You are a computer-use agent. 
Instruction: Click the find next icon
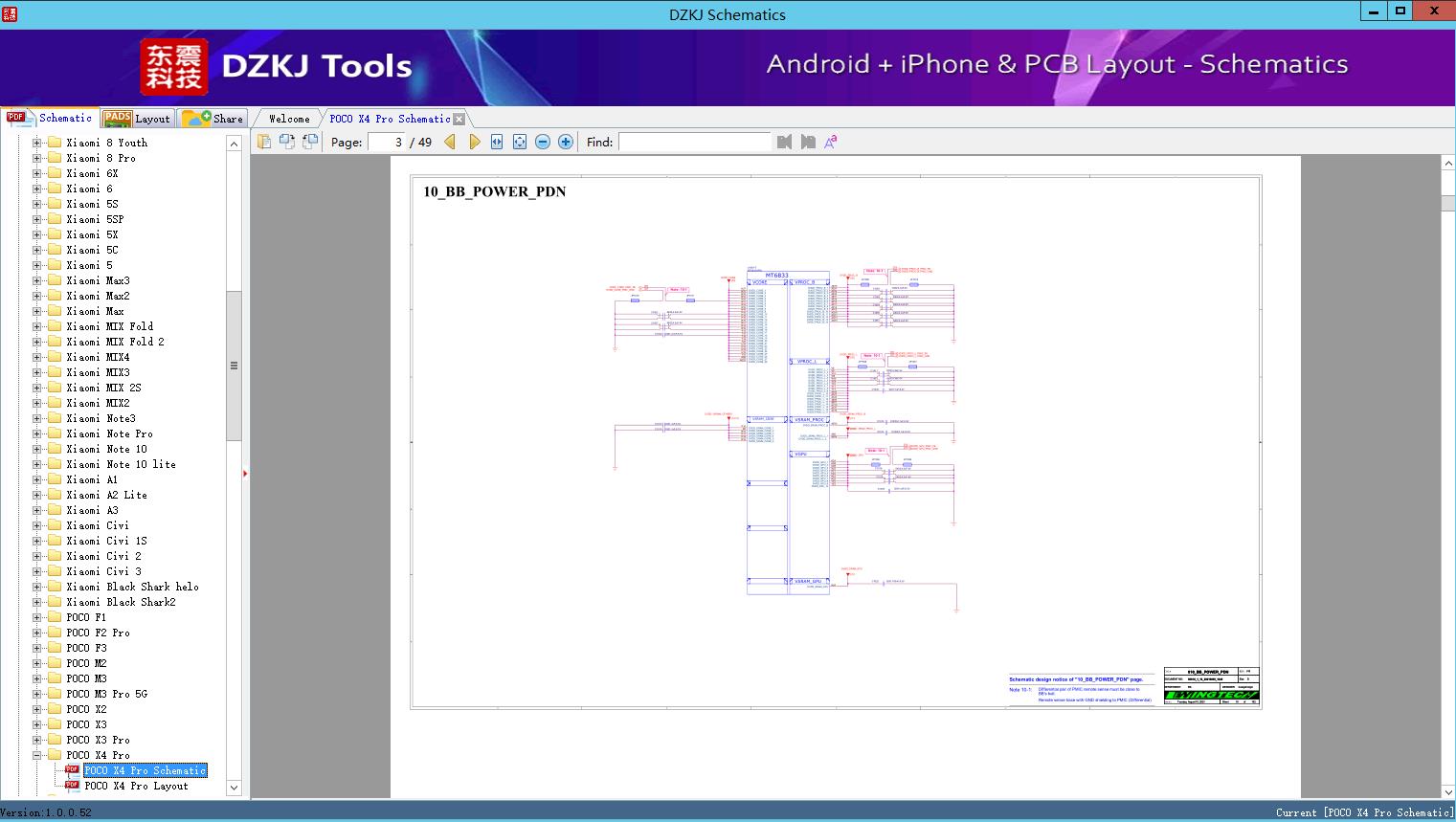[808, 142]
